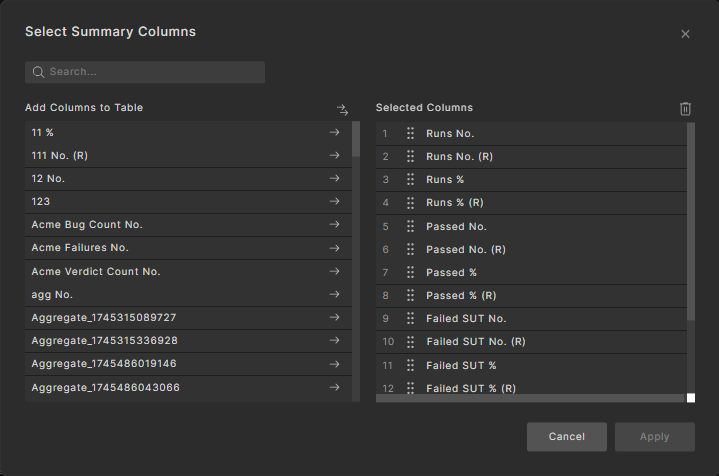Click the arrow next to 'agg No.'

[335, 295]
